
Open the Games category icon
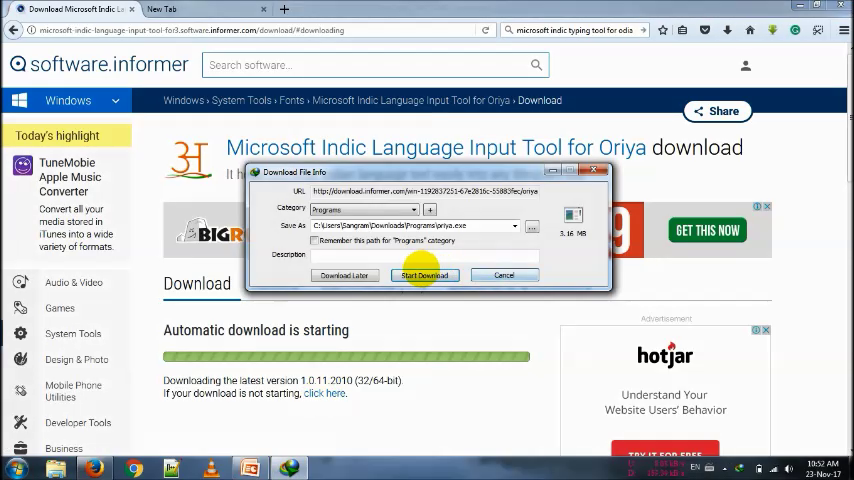click(x=20, y=308)
